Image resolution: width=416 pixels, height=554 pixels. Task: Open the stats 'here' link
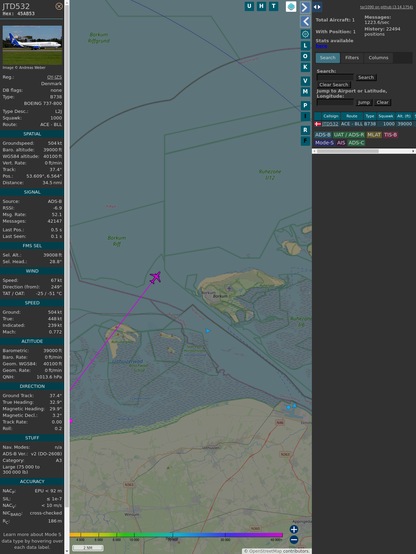(x=321, y=46)
